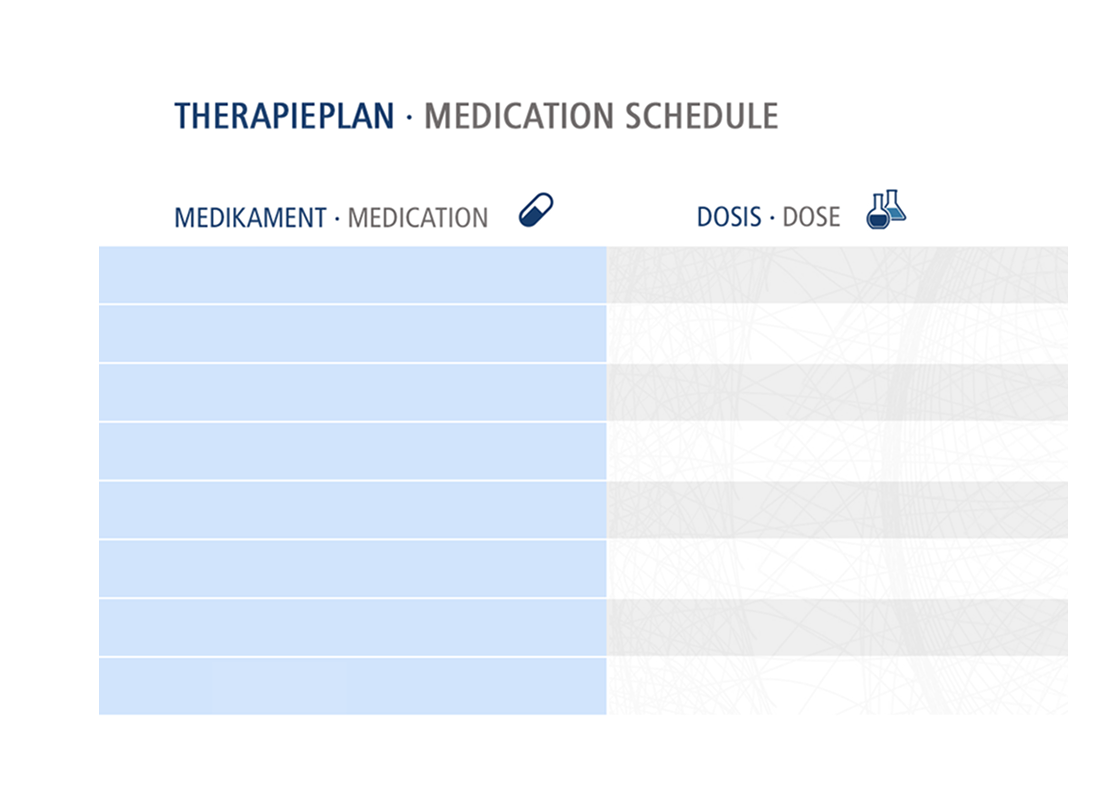The height and width of the screenshot is (806, 1100).
Task: Click the laboratory flasks icon
Action: tap(886, 210)
